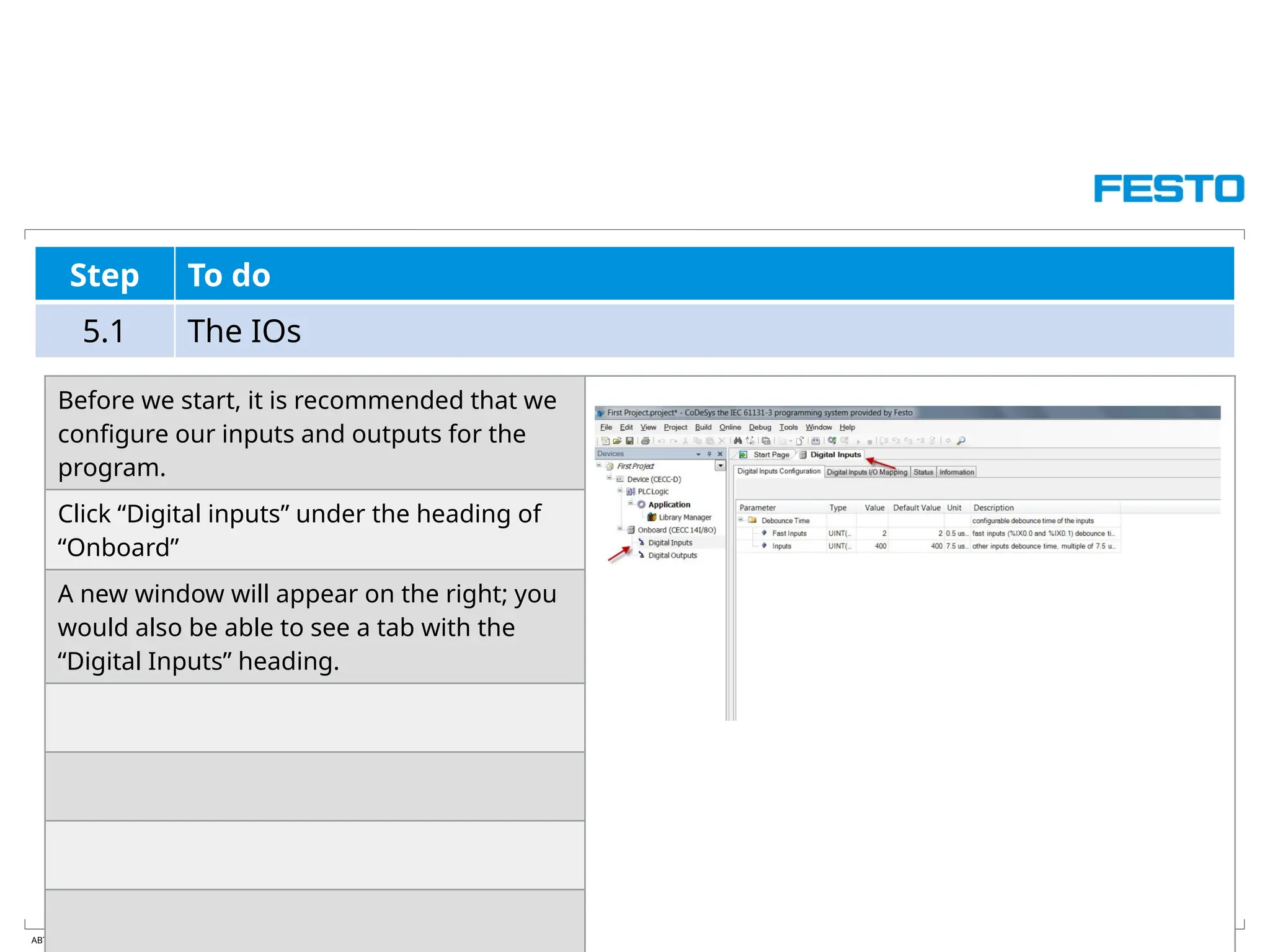Open Digital Inputs I/O Mapping tab
Image resolution: width=1270 pixels, height=952 pixels.
(867, 472)
